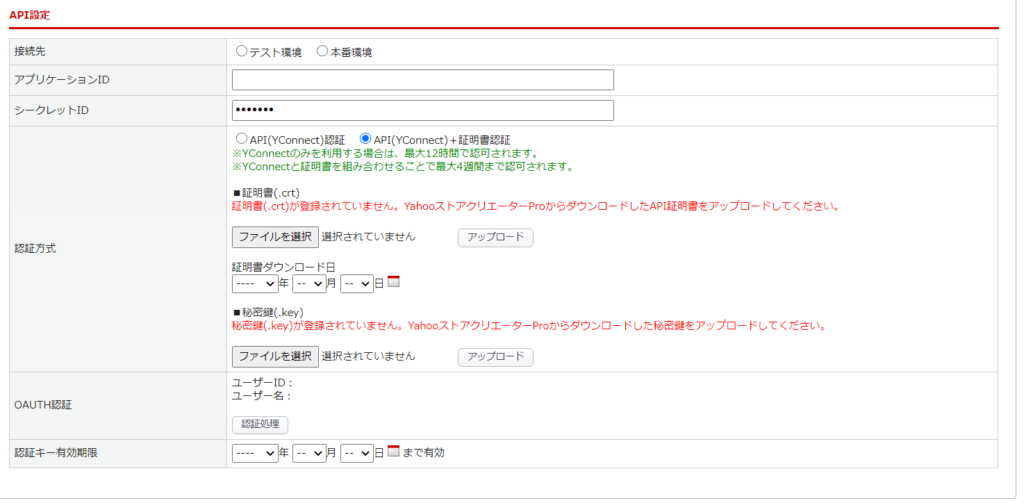Choose API(YConnect)+証明書認証 option
Screen dimensions: 1024x503
coord(365,139)
